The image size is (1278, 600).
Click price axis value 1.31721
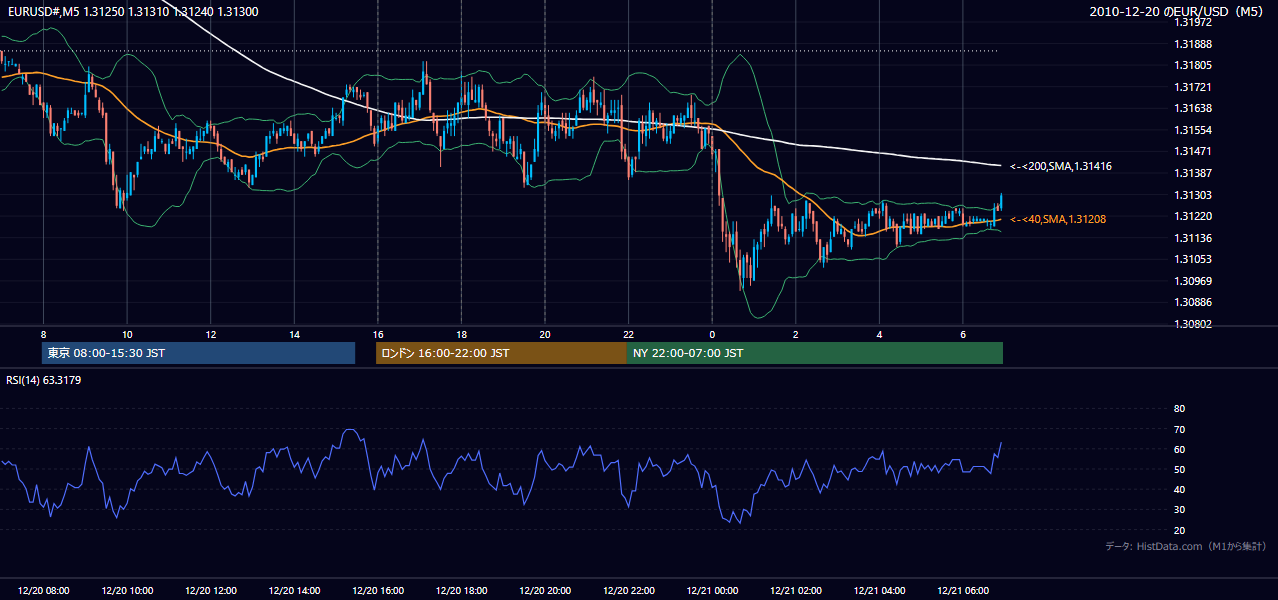coord(1193,87)
